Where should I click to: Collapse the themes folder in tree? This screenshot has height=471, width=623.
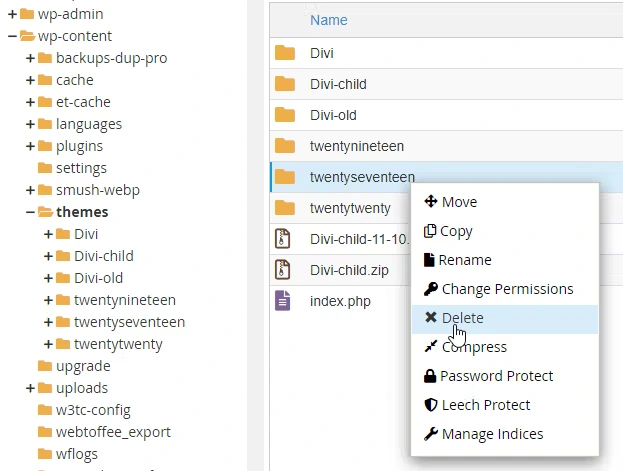[30, 212]
